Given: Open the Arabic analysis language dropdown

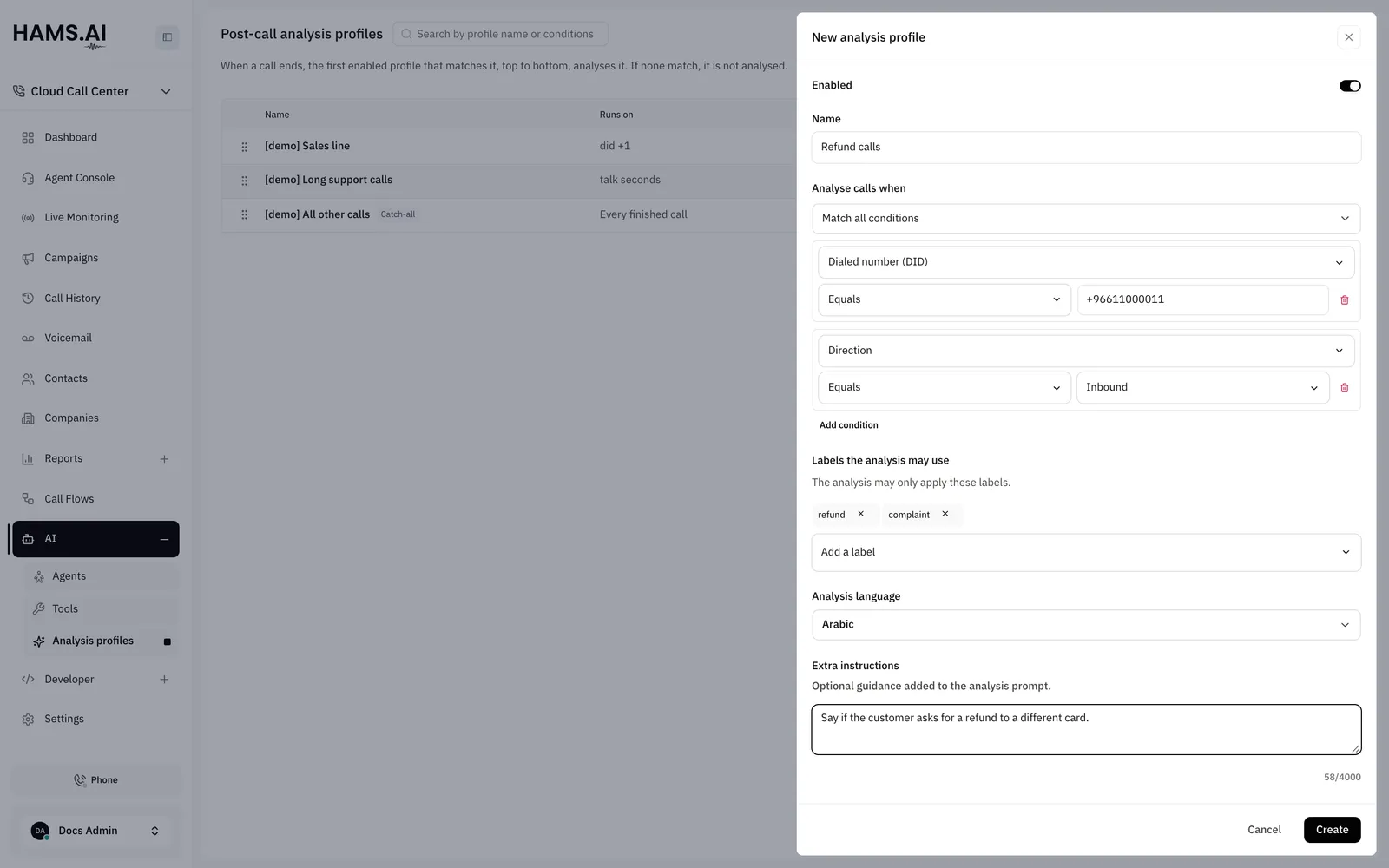Looking at the screenshot, I should point(1086,625).
